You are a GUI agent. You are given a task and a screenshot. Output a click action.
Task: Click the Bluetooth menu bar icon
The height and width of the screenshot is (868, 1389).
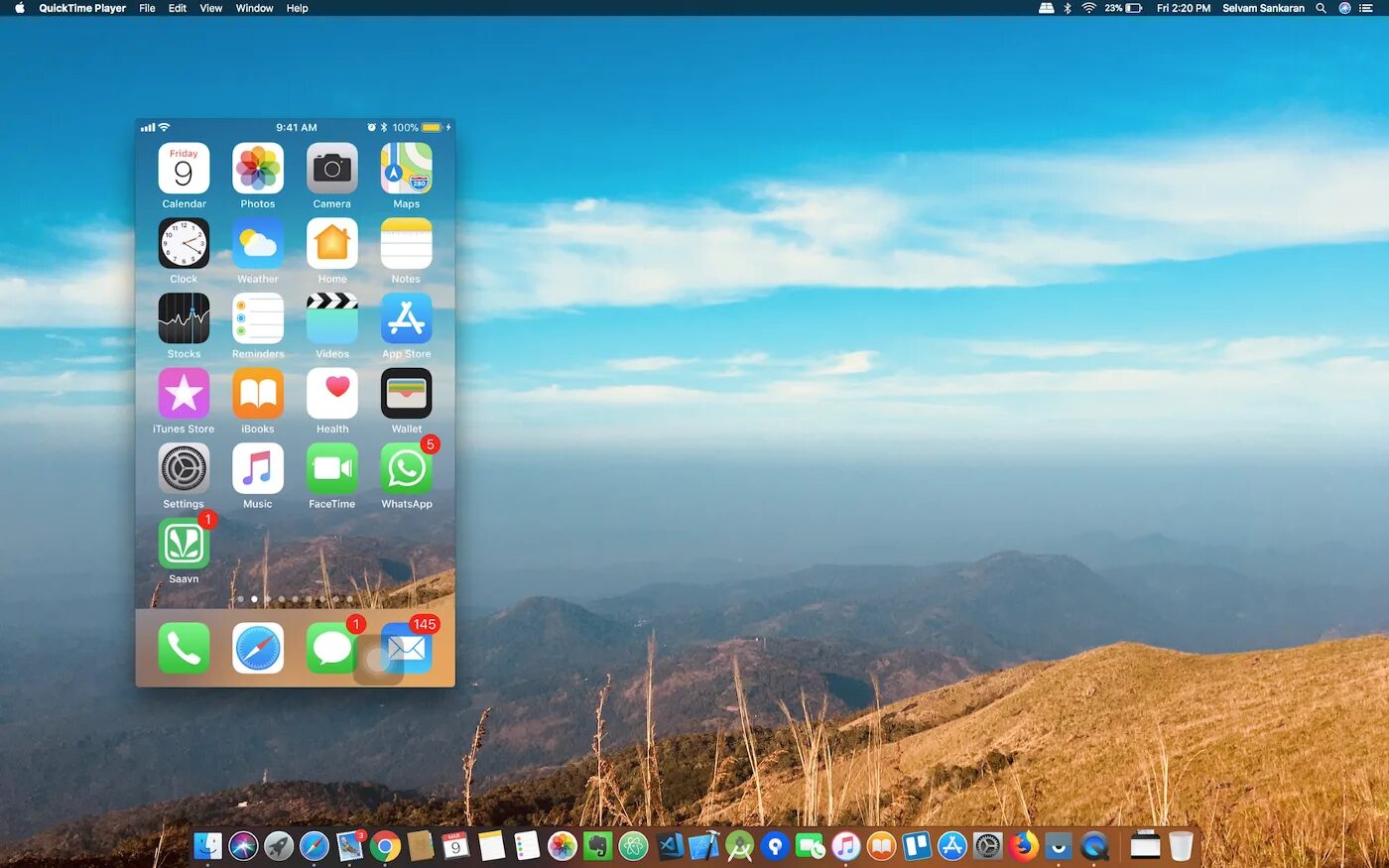pos(1068,8)
